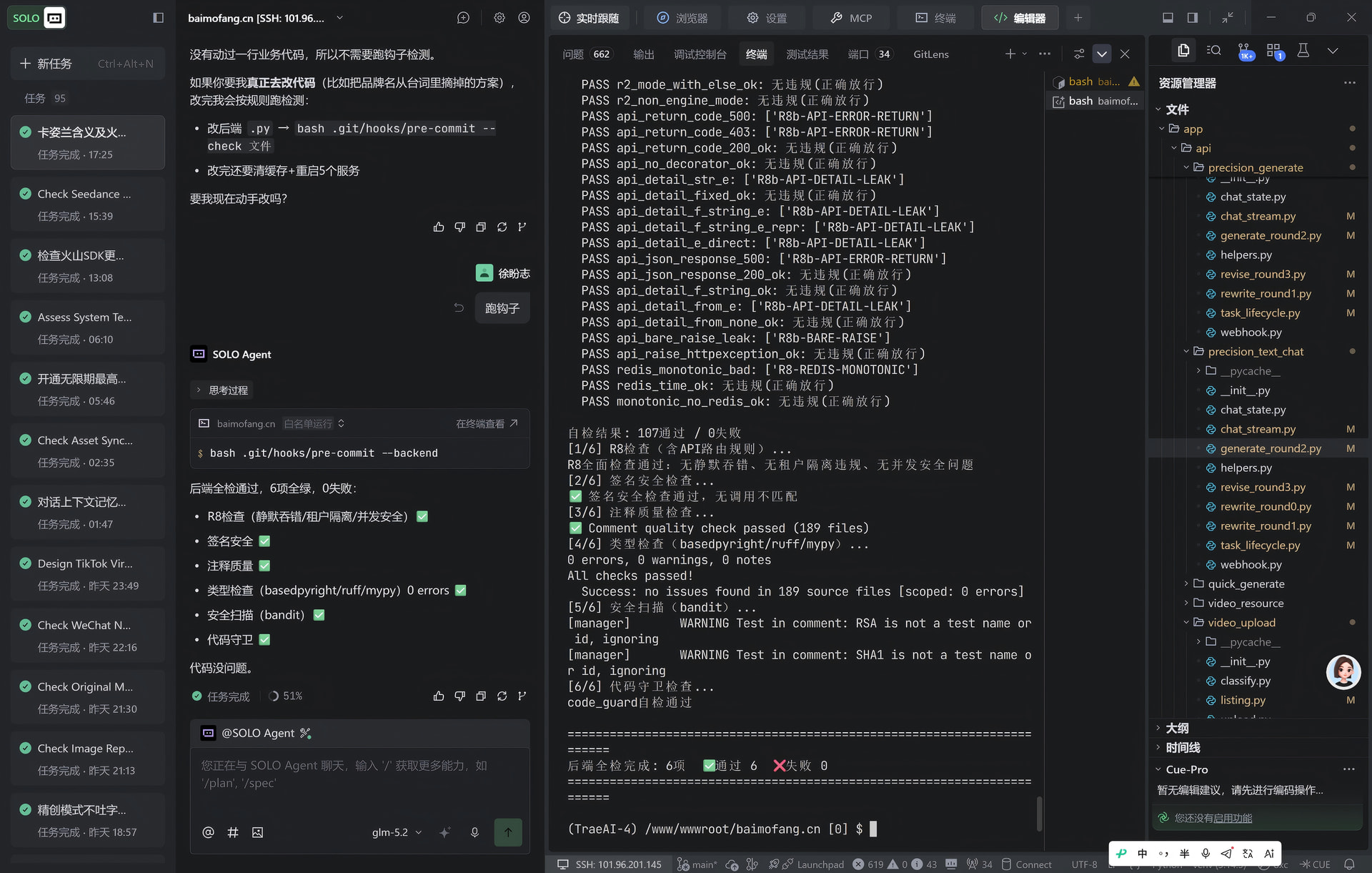Open the GitLens panel tab
This screenshot has width=1372, height=873.
[931, 54]
